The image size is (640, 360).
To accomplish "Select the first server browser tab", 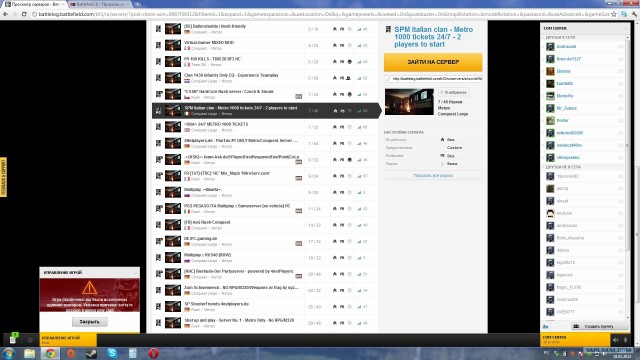I will 35,4.
